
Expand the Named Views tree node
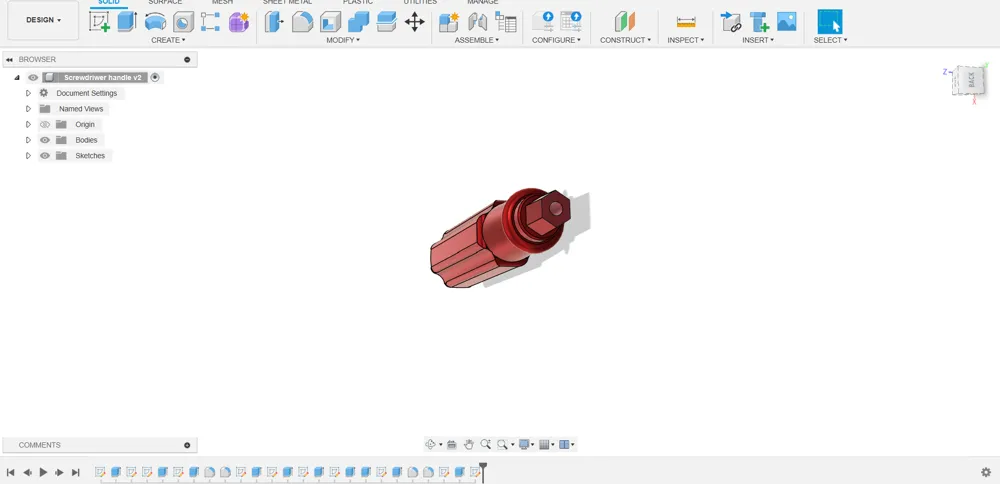(x=28, y=109)
